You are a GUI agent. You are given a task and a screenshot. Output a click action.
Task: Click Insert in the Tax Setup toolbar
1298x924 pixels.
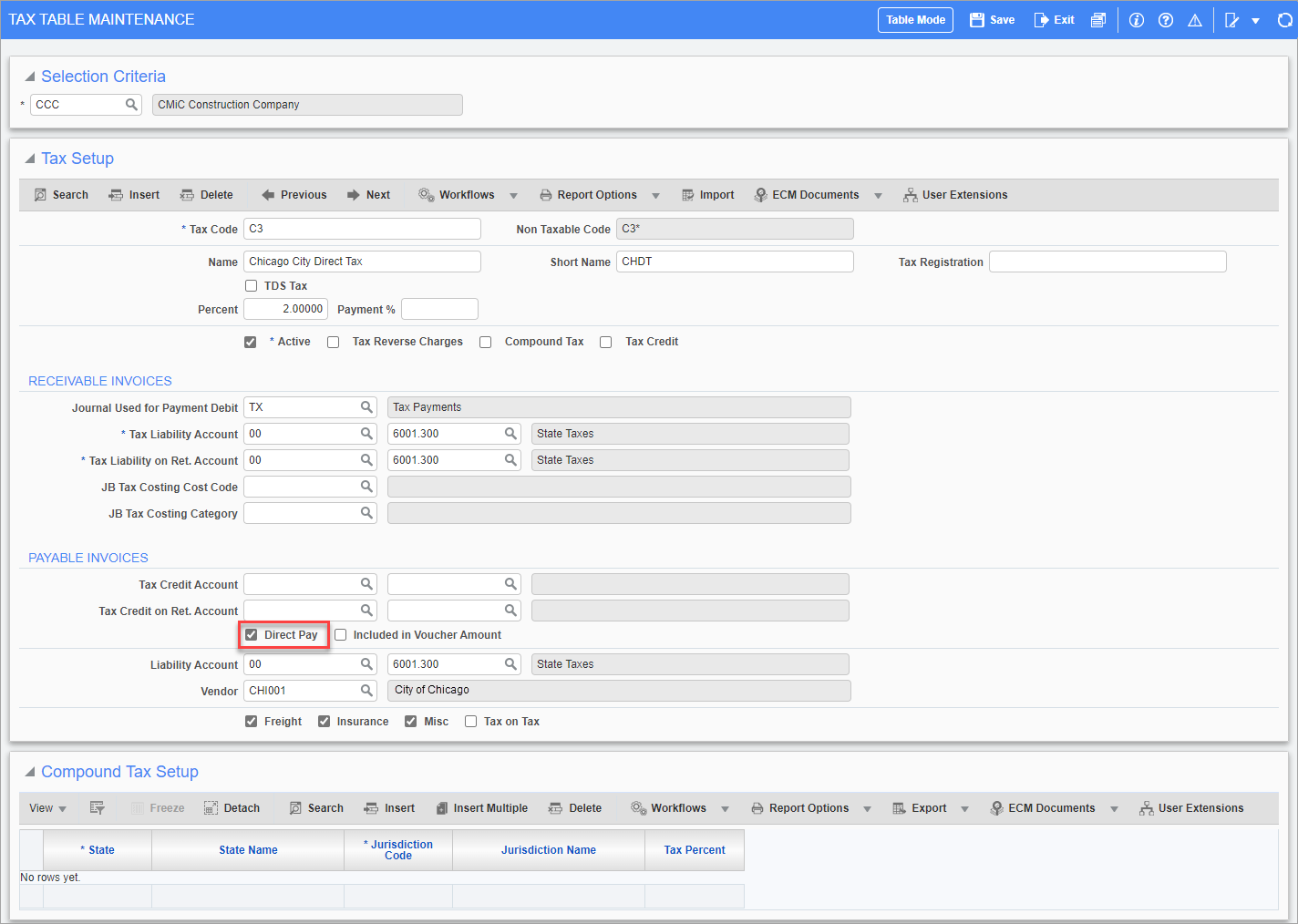[134, 195]
